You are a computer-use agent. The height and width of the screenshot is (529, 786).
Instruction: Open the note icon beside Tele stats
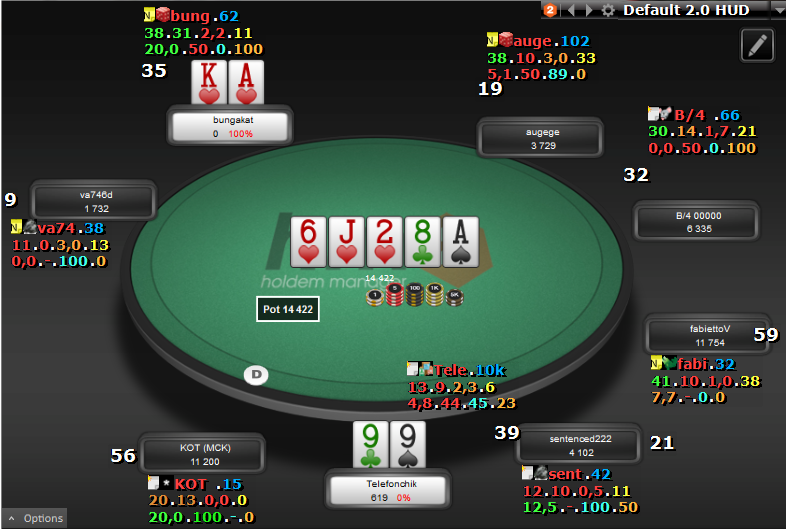coord(413,369)
